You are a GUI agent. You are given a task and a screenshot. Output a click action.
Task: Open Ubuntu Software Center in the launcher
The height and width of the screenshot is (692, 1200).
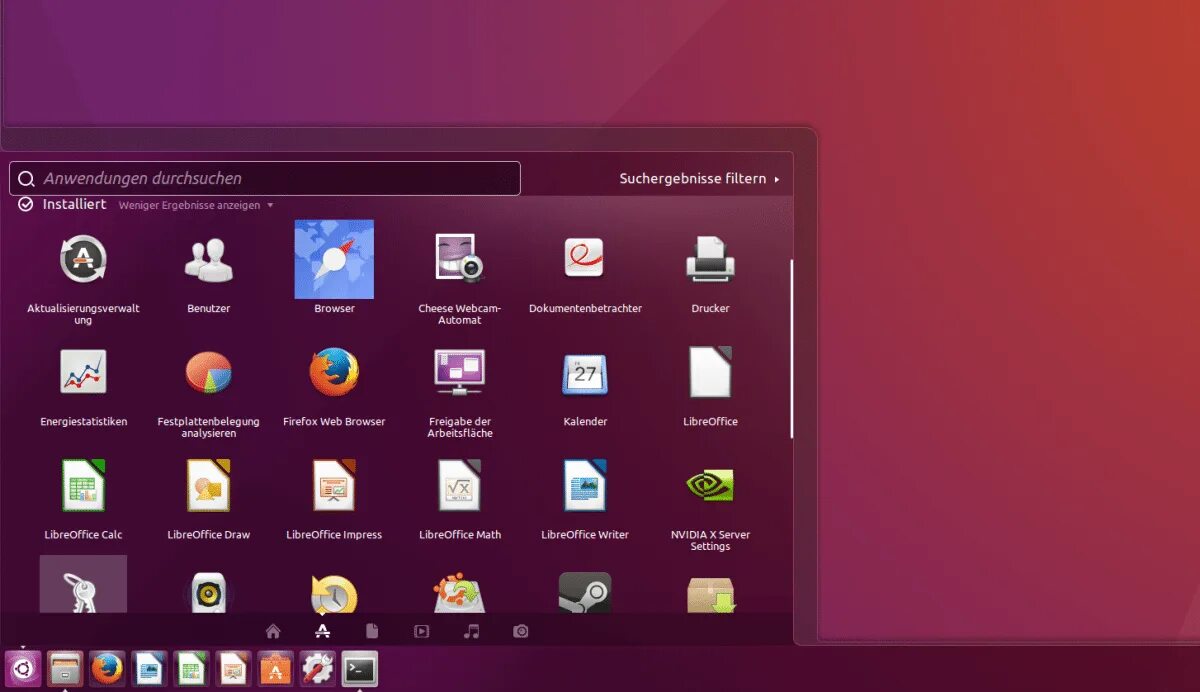(x=275, y=668)
